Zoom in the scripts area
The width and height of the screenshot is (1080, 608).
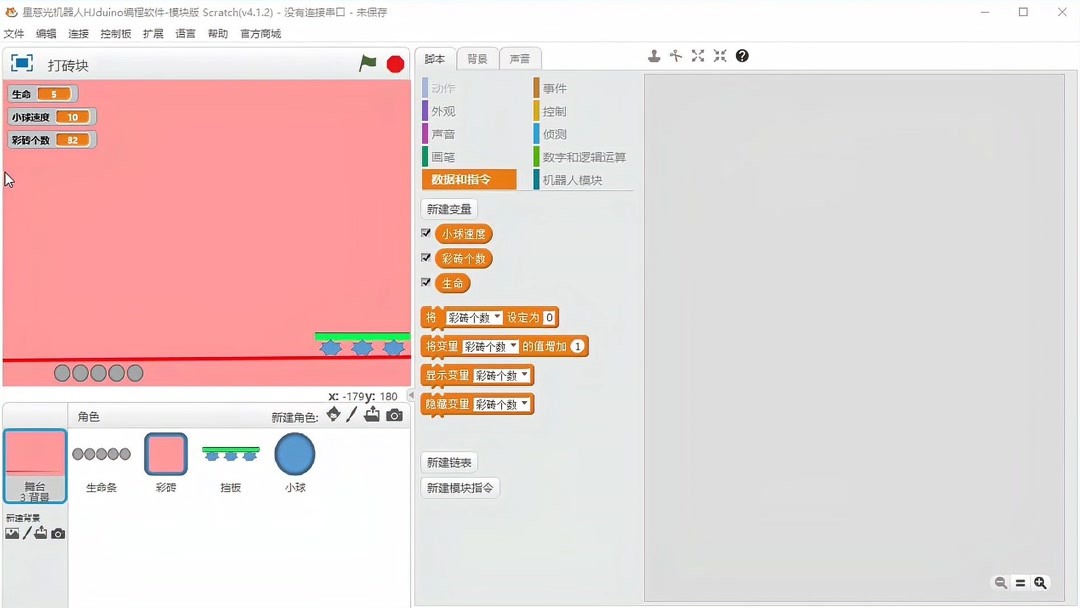[x=1040, y=582]
